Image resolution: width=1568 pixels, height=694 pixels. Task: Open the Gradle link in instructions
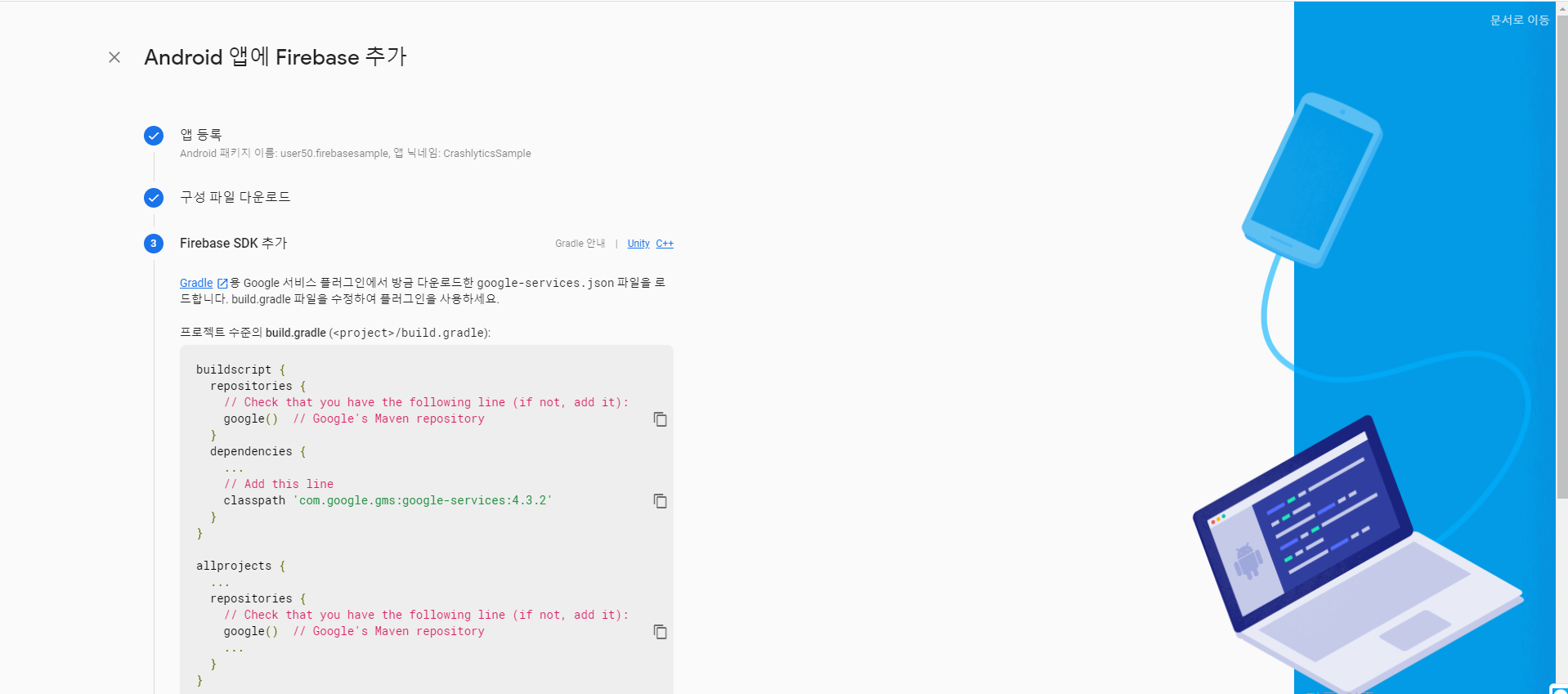pos(196,283)
